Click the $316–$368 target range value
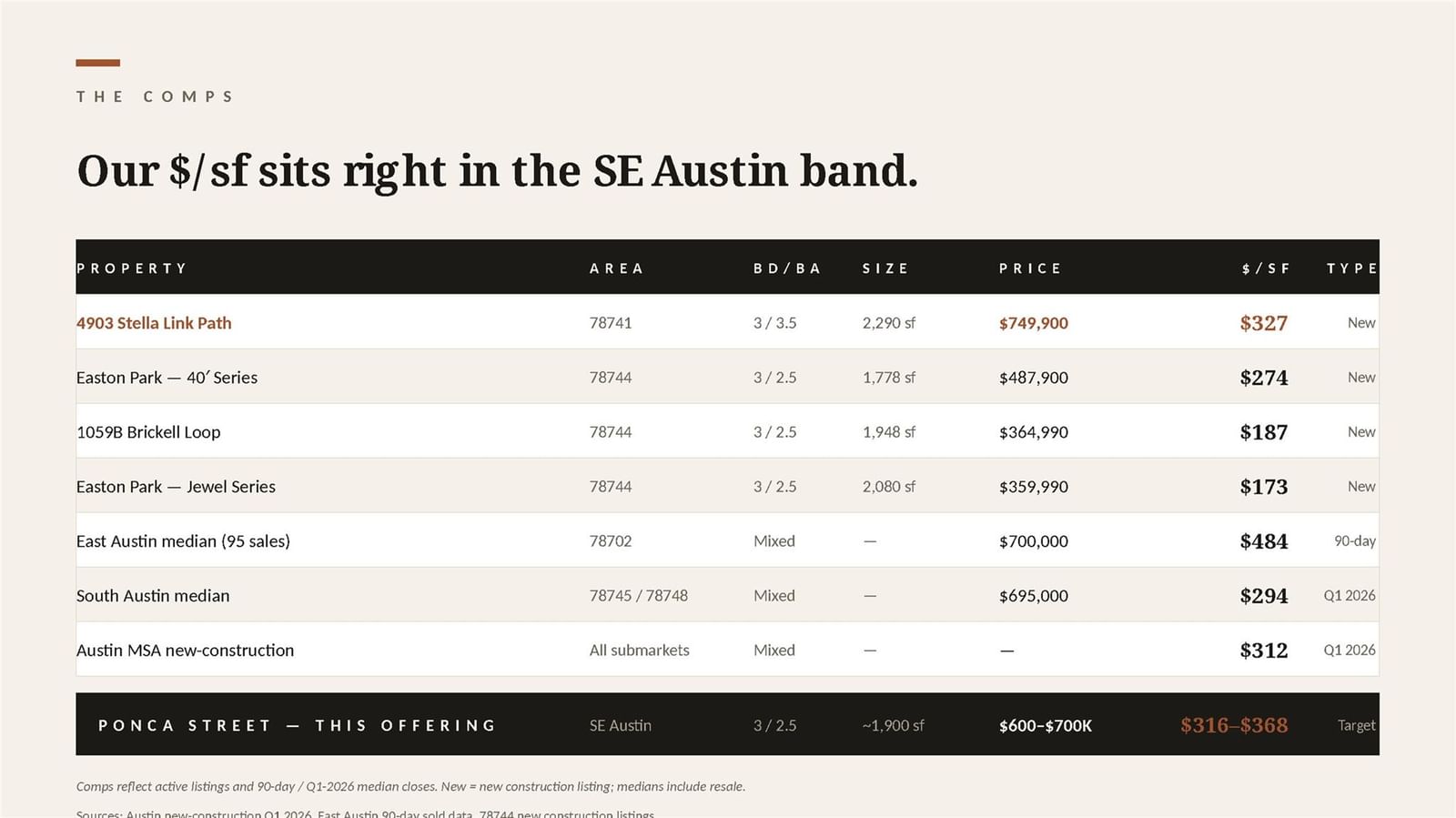Image resolution: width=1456 pixels, height=818 pixels. 1234,725
